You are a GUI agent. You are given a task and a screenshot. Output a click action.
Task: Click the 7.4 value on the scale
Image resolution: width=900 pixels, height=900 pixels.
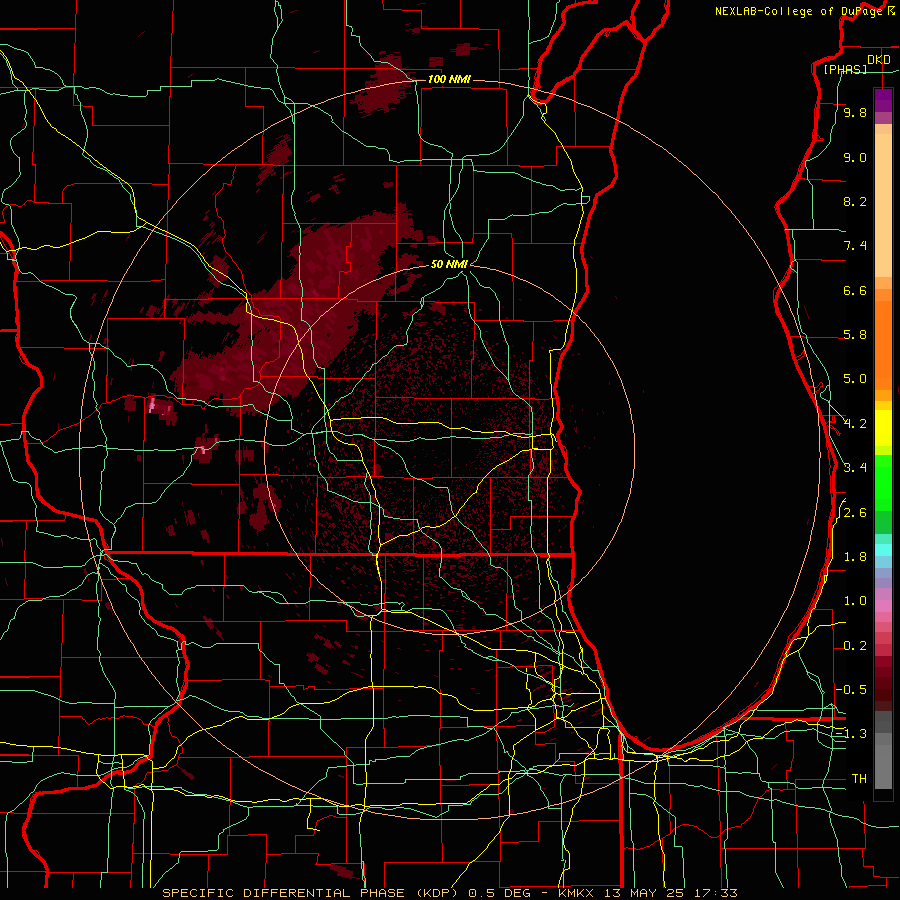pos(855,246)
